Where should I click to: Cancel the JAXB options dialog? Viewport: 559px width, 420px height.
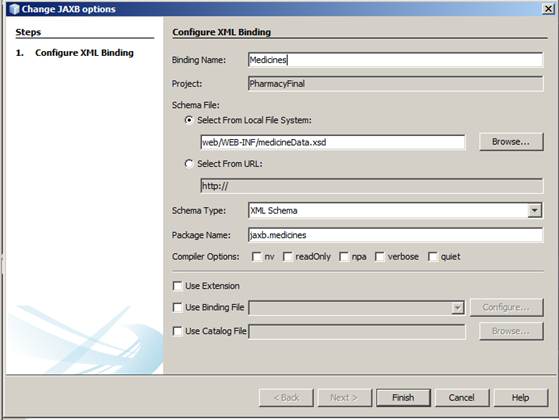click(x=462, y=398)
